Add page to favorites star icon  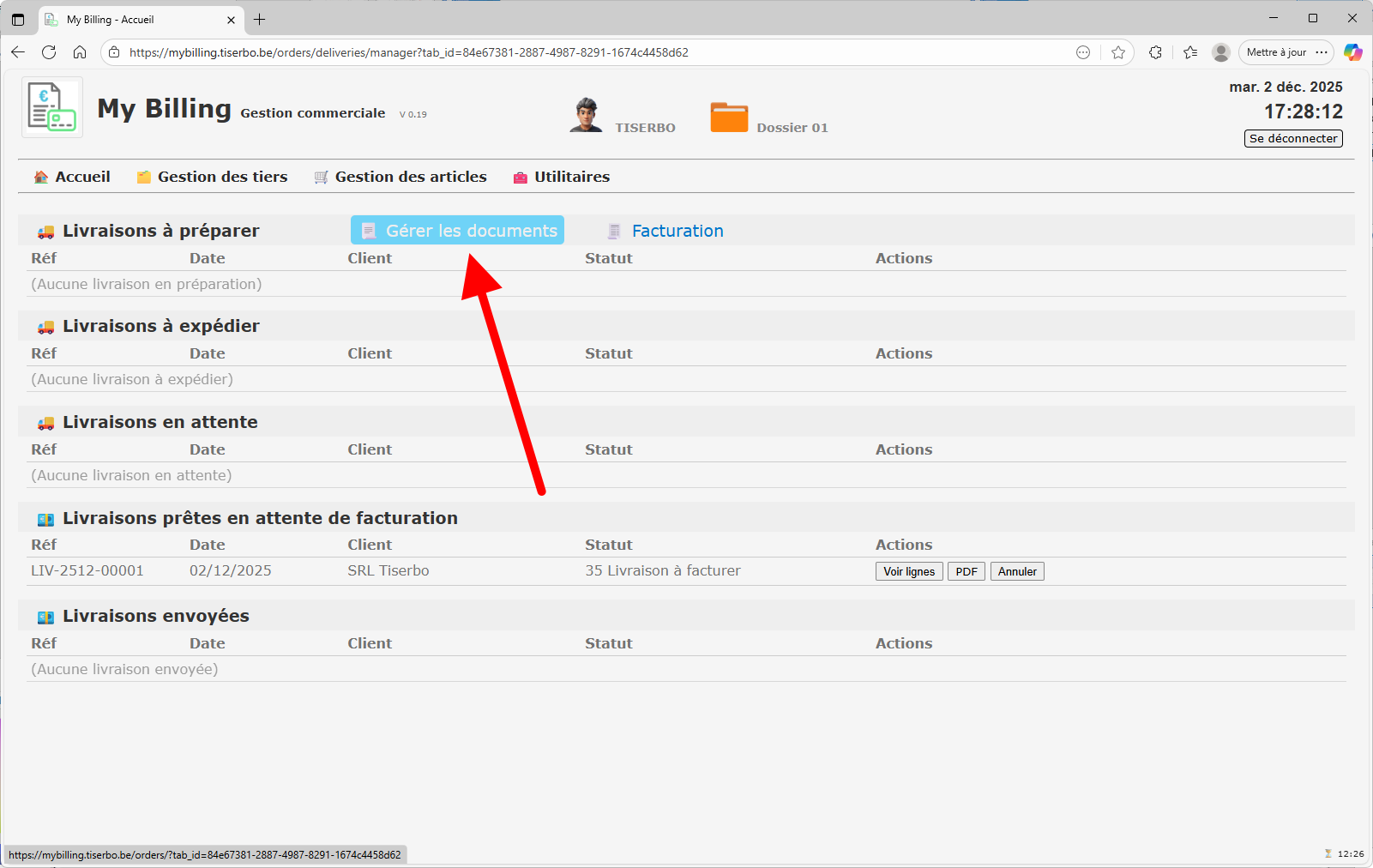(1118, 52)
